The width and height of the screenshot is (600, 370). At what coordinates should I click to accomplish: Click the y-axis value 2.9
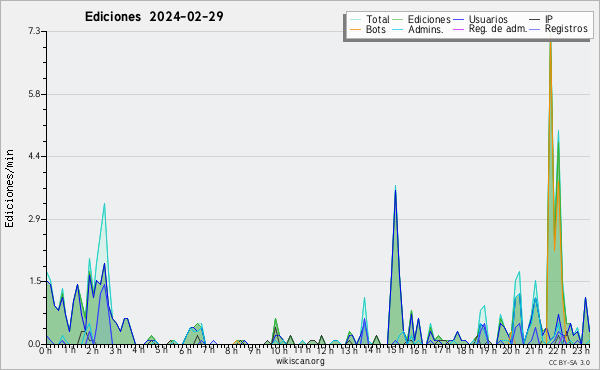(x=34, y=219)
